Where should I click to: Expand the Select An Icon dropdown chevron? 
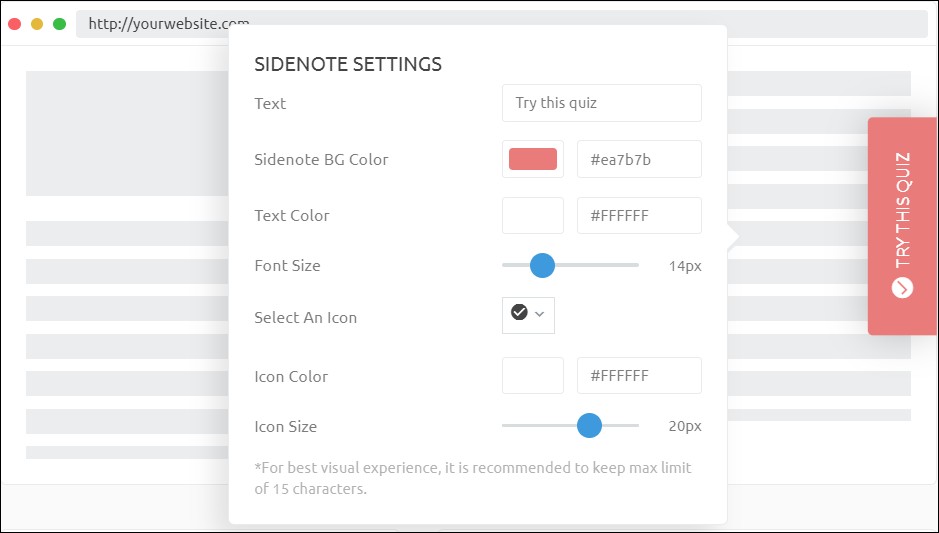pyautogui.click(x=540, y=314)
